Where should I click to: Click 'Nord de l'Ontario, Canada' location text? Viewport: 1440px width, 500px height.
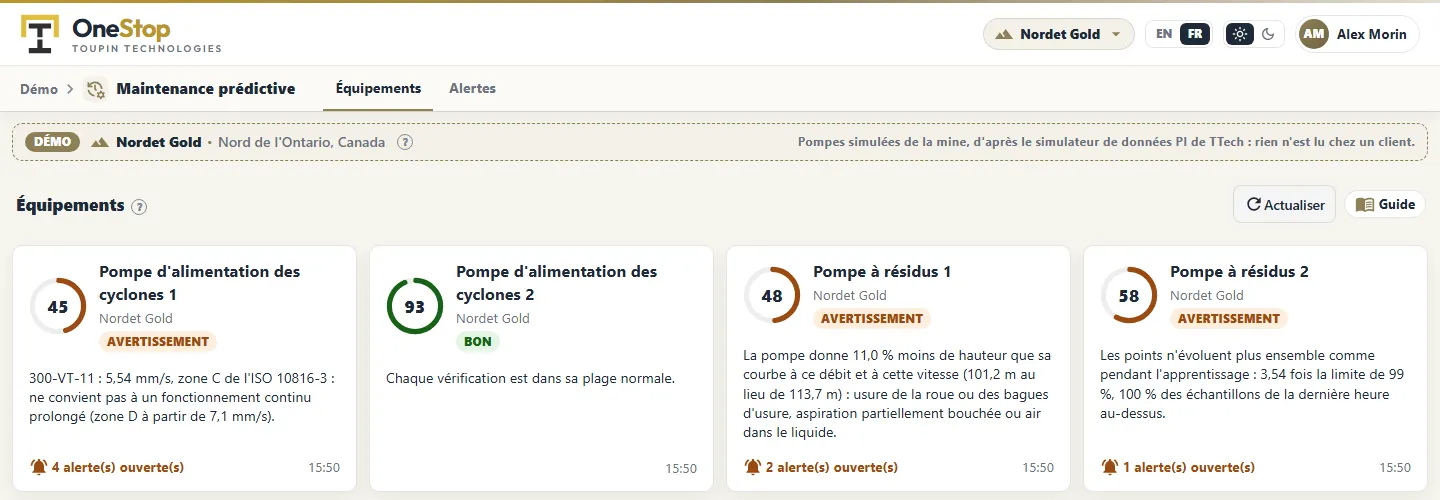pyautogui.click(x=301, y=142)
